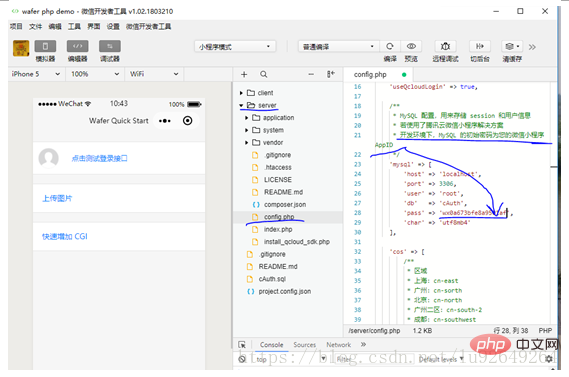Open the iPhone 5 device dropdown
The width and height of the screenshot is (569, 377).
tap(36, 74)
